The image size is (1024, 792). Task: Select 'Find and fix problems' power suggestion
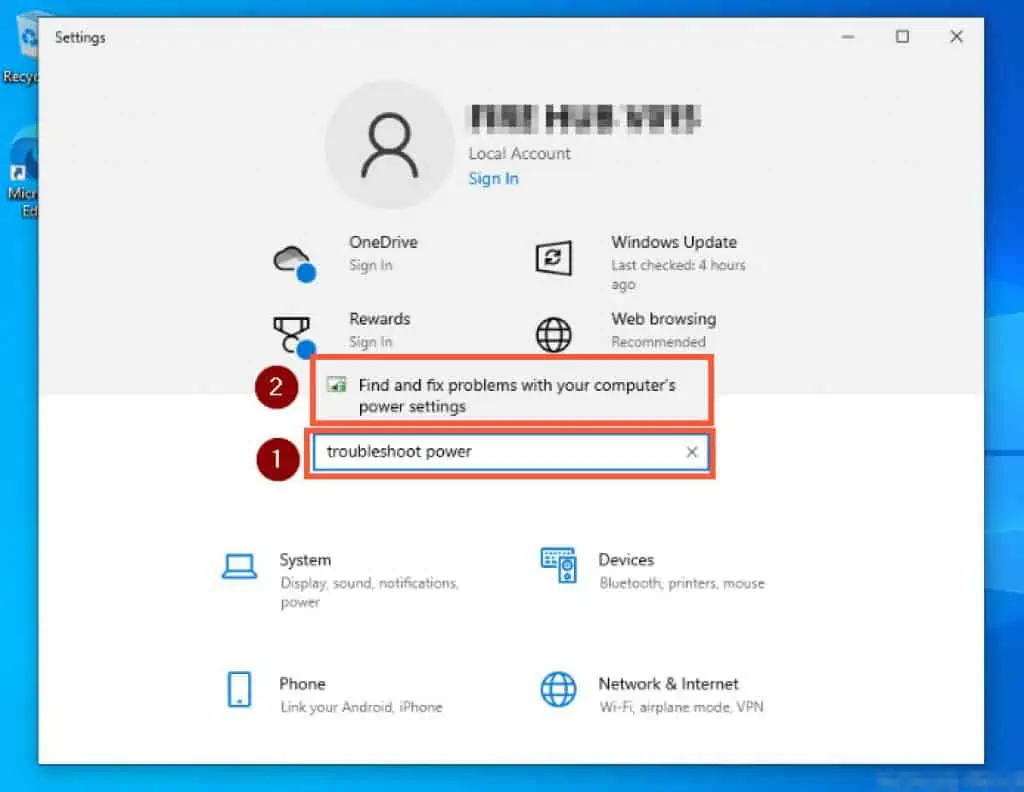click(517, 395)
